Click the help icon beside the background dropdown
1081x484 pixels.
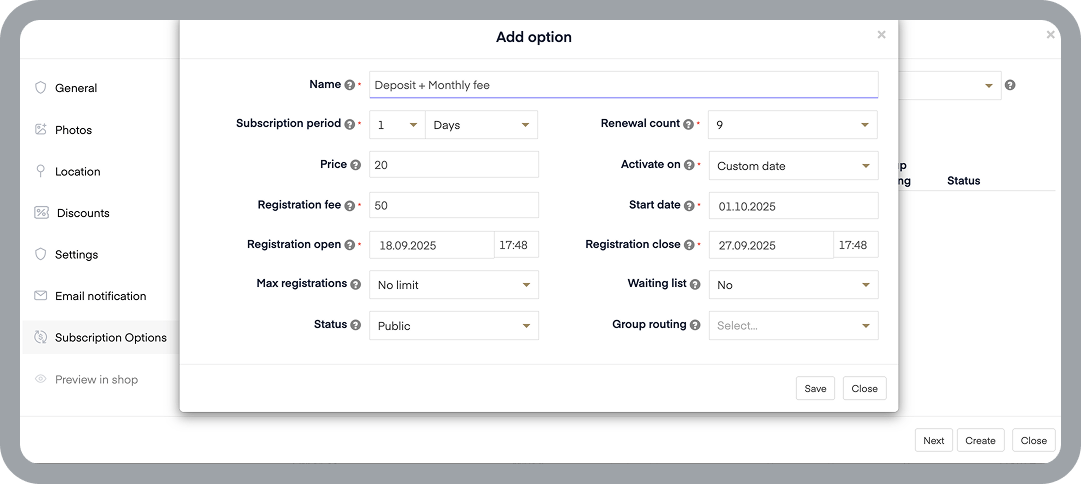pyautogui.click(x=1010, y=85)
